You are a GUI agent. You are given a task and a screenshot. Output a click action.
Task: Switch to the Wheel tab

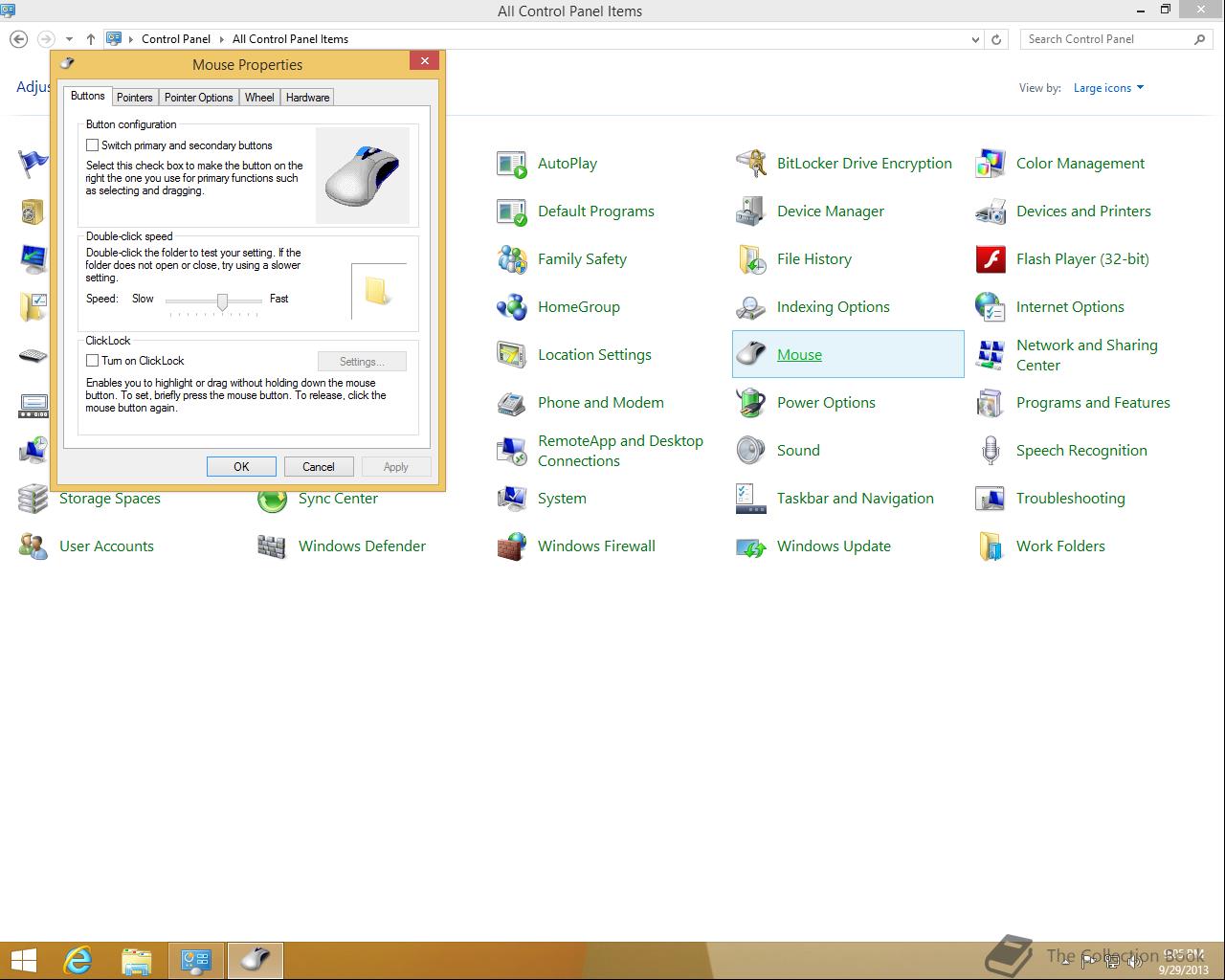point(259,98)
